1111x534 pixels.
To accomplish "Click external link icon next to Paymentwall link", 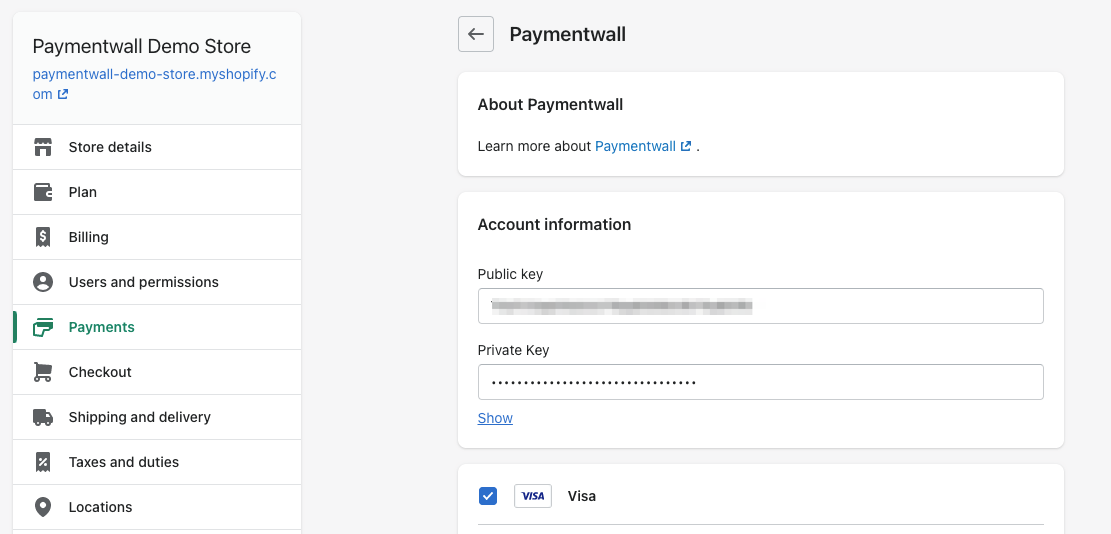I will pos(686,147).
